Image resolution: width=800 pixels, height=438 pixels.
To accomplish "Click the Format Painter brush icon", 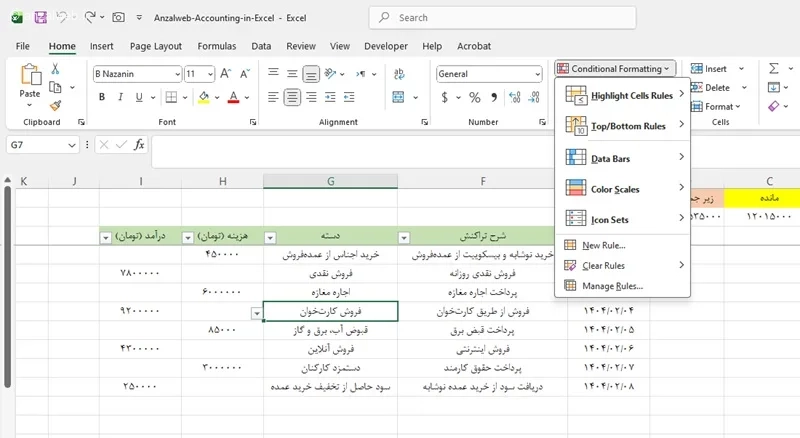I will [x=55, y=106].
